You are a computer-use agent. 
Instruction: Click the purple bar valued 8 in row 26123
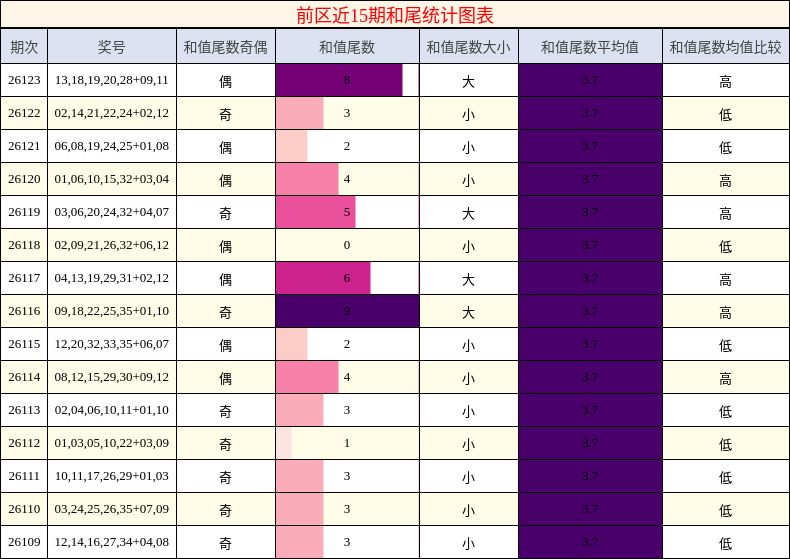(x=339, y=80)
